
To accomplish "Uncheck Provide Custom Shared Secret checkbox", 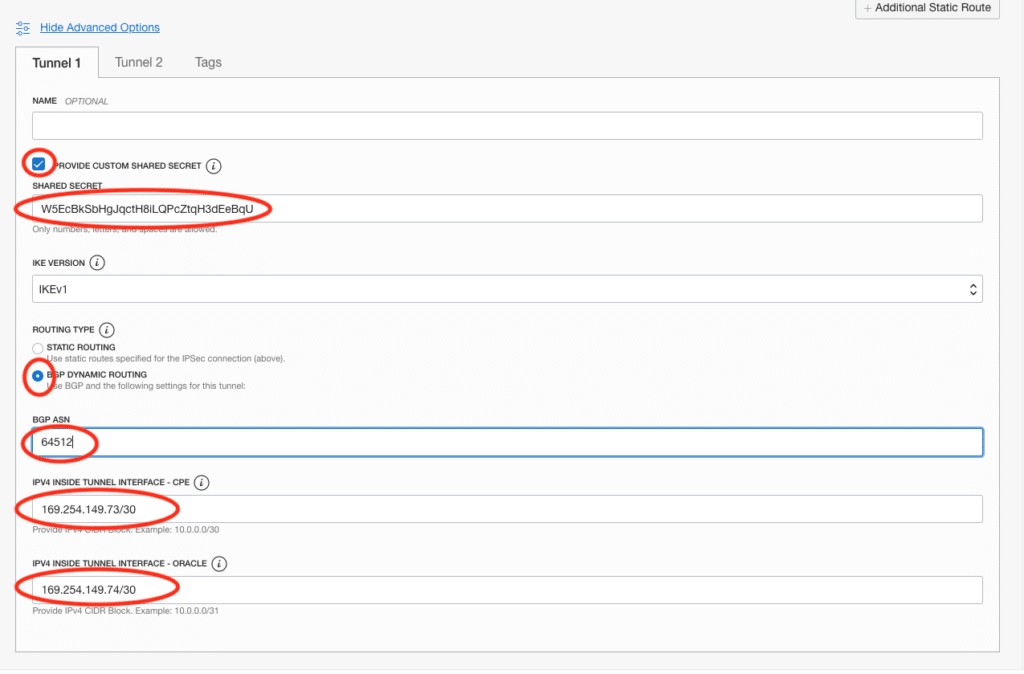I will click(39, 164).
